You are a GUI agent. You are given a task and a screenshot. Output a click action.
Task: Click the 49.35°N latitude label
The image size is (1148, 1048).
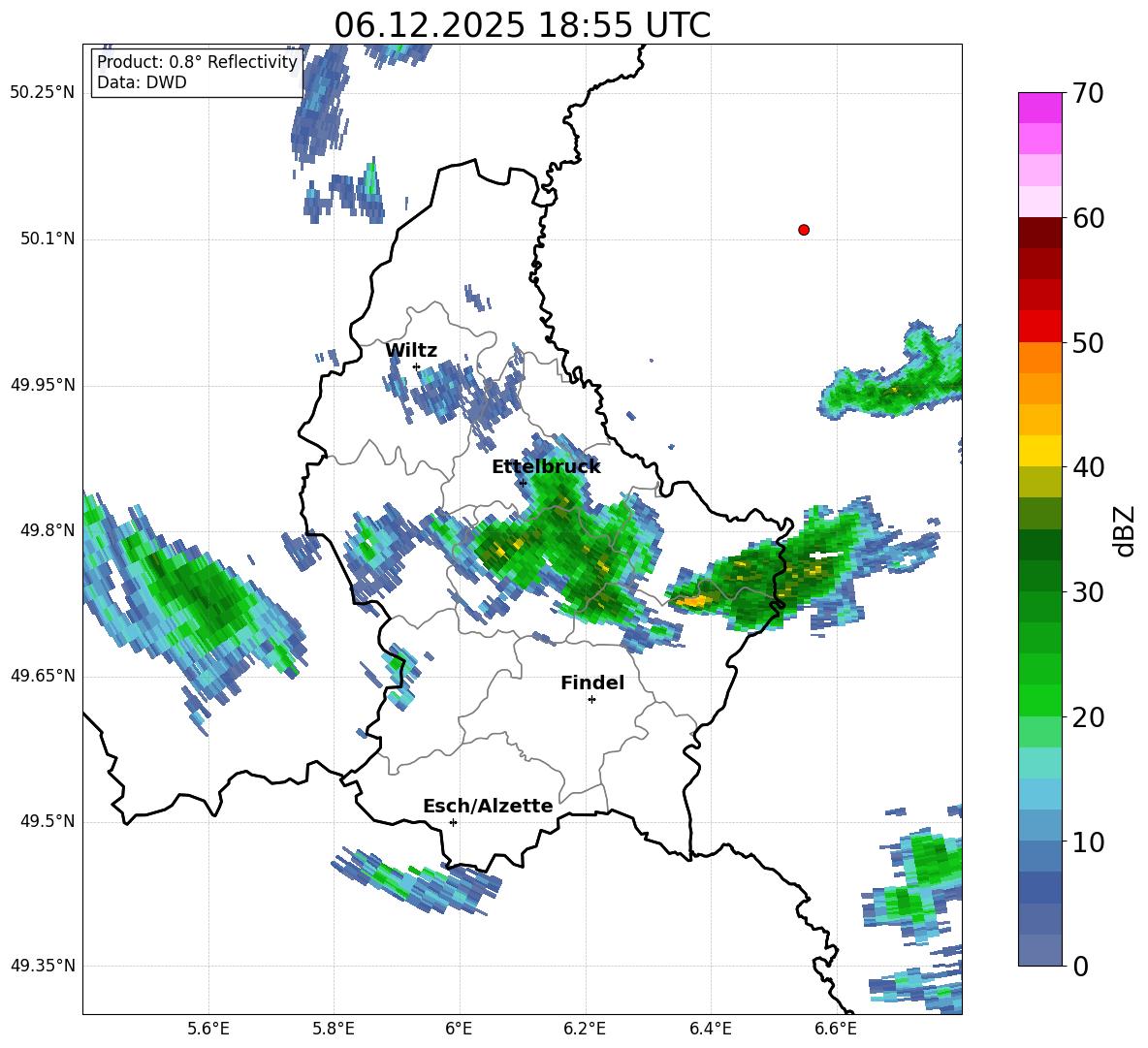pyautogui.click(x=43, y=966)
